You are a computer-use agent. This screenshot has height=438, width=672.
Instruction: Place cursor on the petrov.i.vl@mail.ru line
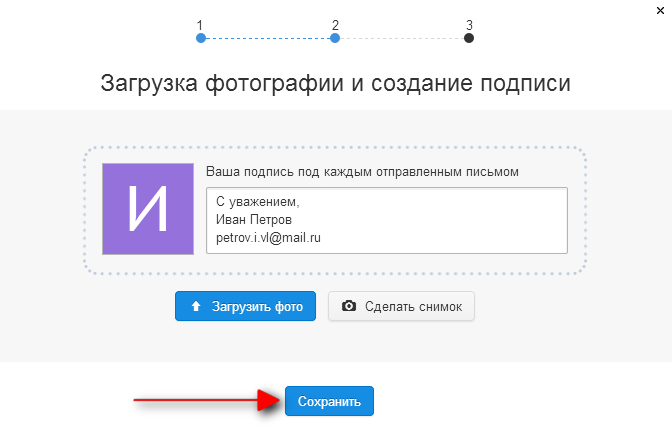pyautogui.click(x=268, y=238)
